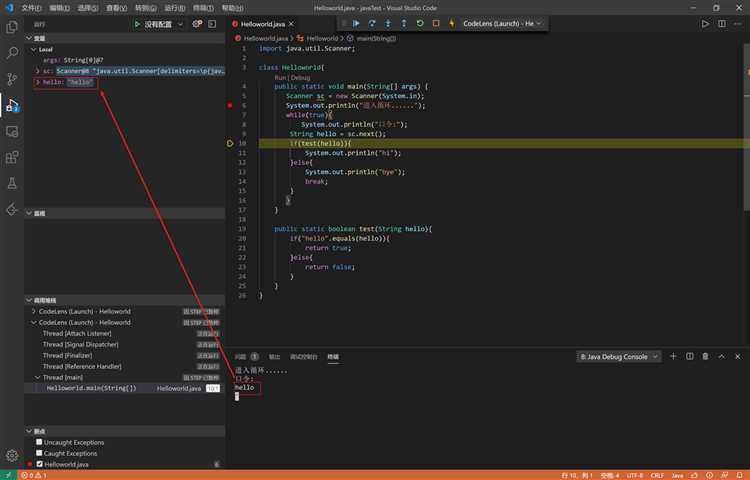Click feedback icon in status bar

pos(725,475)
